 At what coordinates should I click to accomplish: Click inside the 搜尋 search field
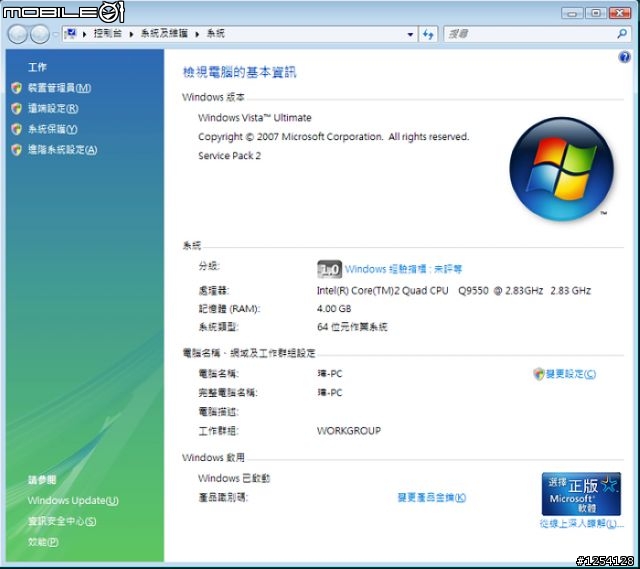click(x=531, y=34)
